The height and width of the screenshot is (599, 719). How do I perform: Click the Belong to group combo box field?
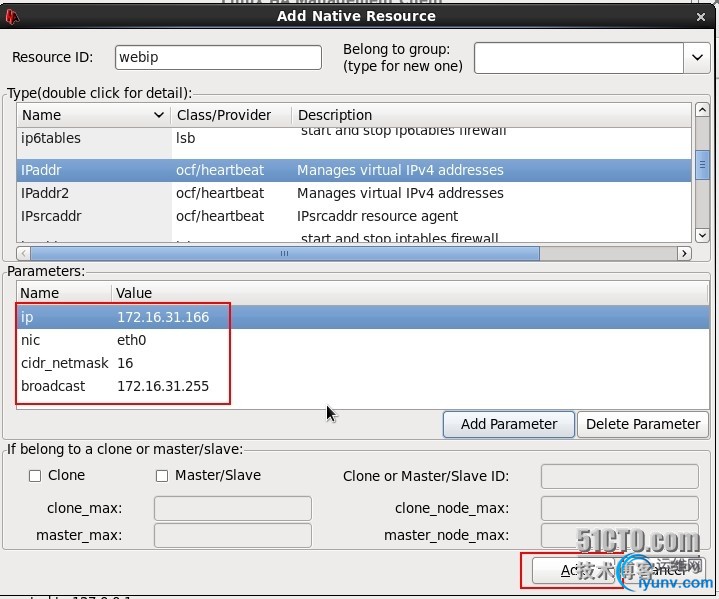pyautogui.click(x=579, y=58)
